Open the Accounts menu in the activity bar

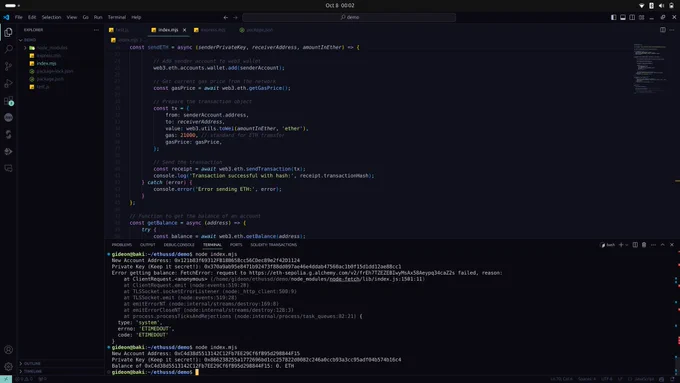[x=8, y=350]
